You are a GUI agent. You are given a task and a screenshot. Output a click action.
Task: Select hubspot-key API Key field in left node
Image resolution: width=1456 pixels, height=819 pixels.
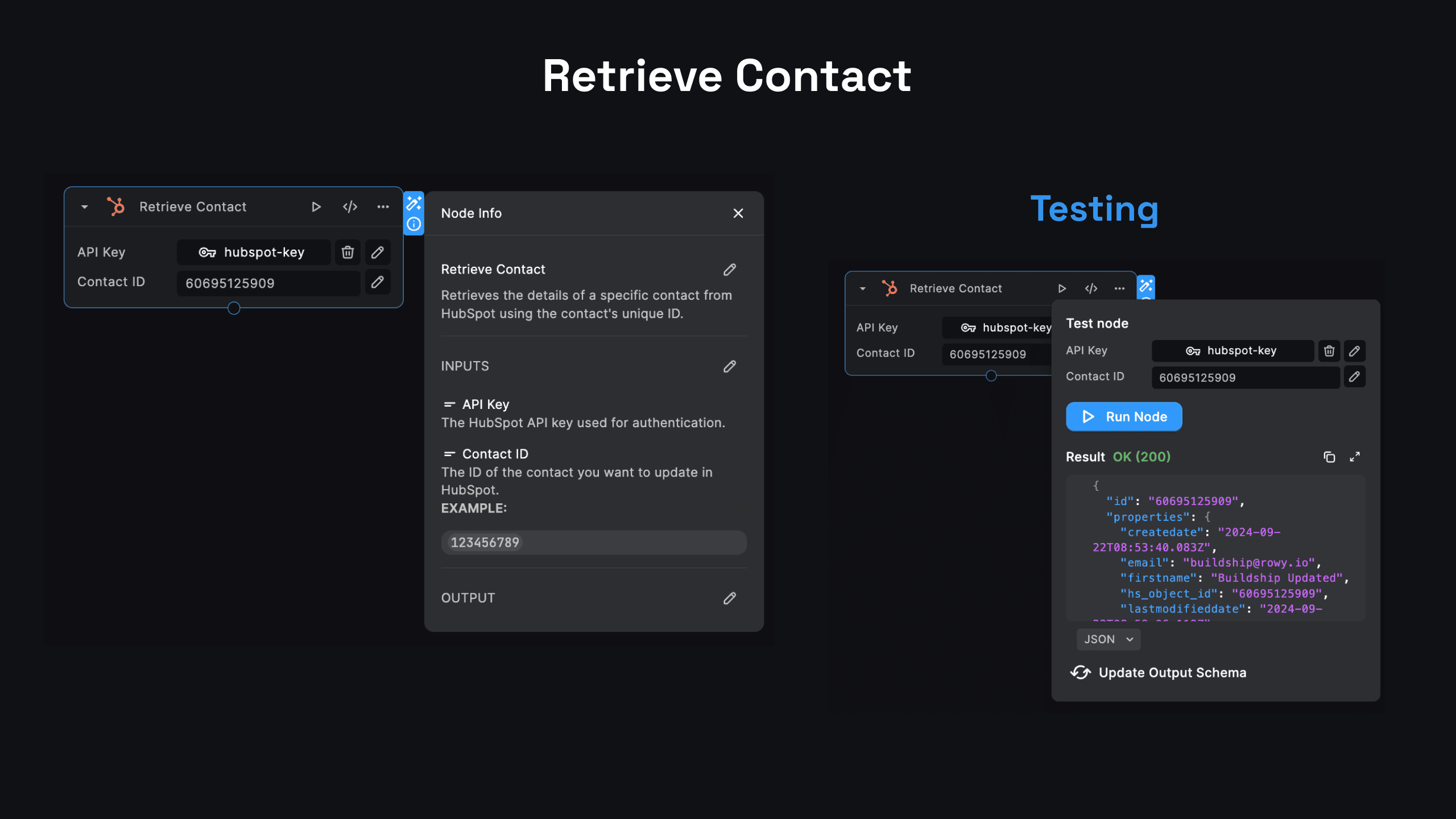254,252
